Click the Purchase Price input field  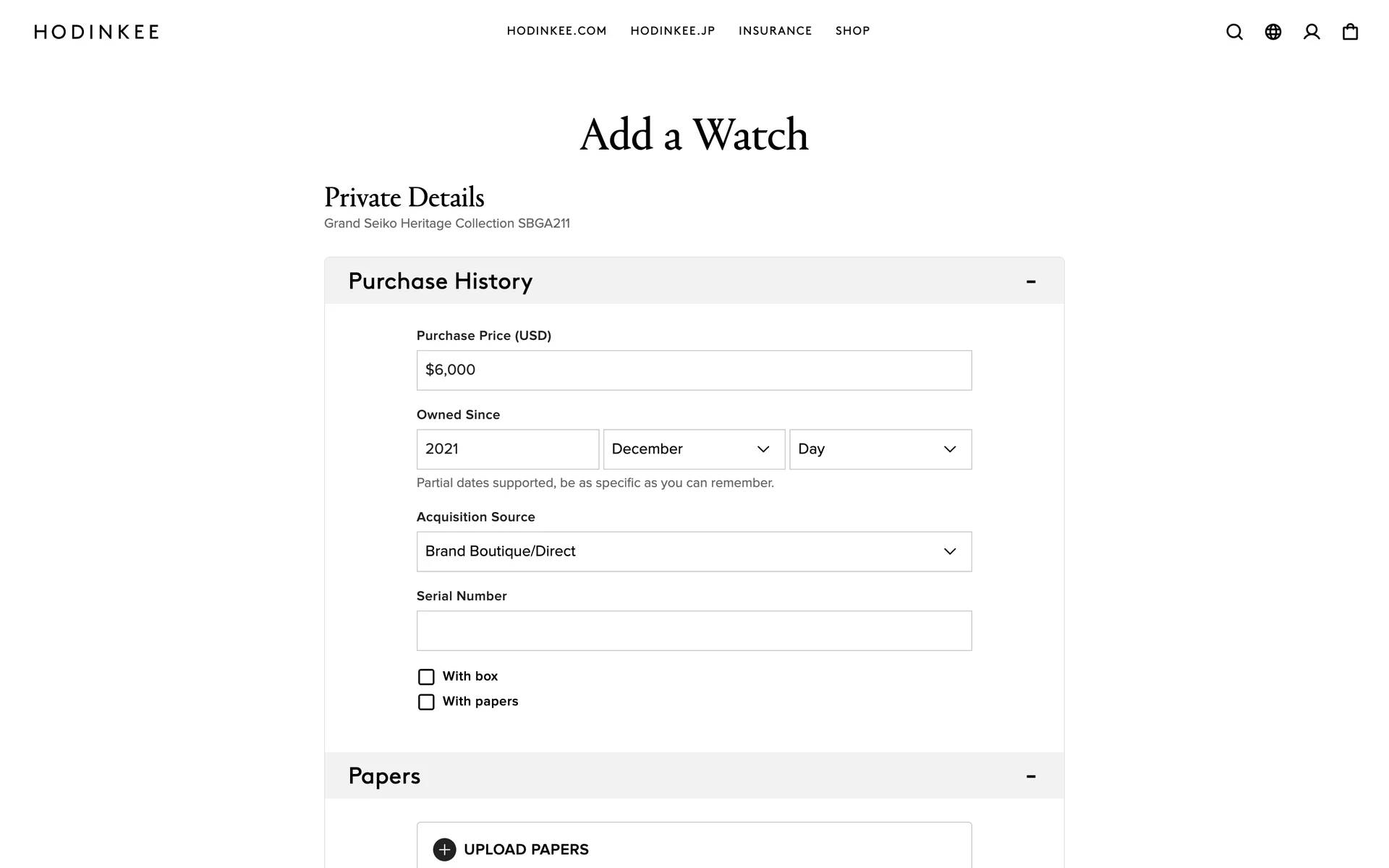coord(694,370)
